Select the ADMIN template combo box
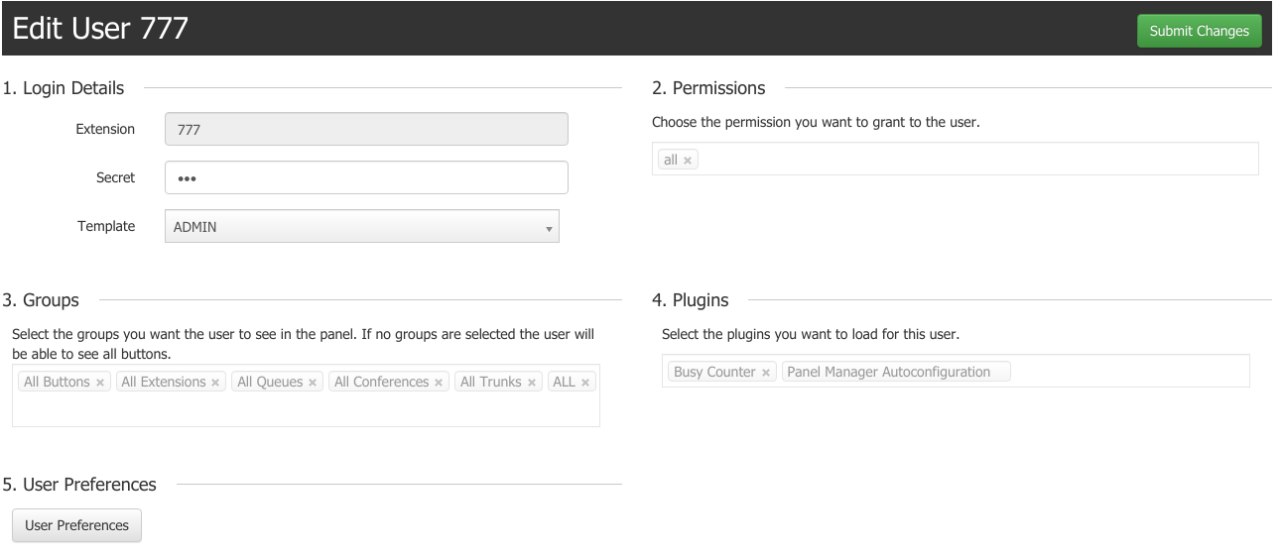Image resolution: width=1280 pixels, height=559 pixels. coord(362,227)
